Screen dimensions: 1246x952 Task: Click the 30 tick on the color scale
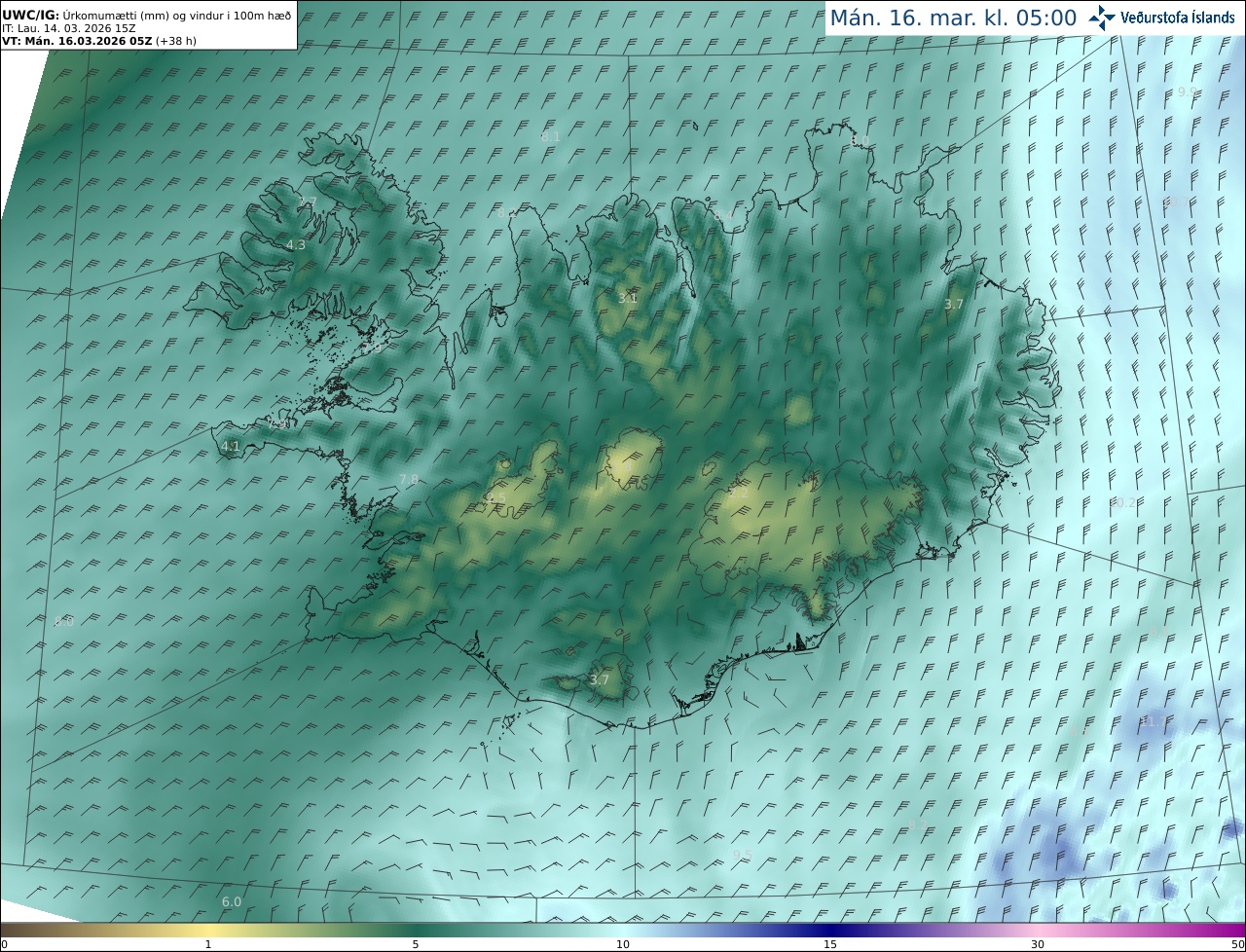pyautogui.click(x=1038, y=944)
